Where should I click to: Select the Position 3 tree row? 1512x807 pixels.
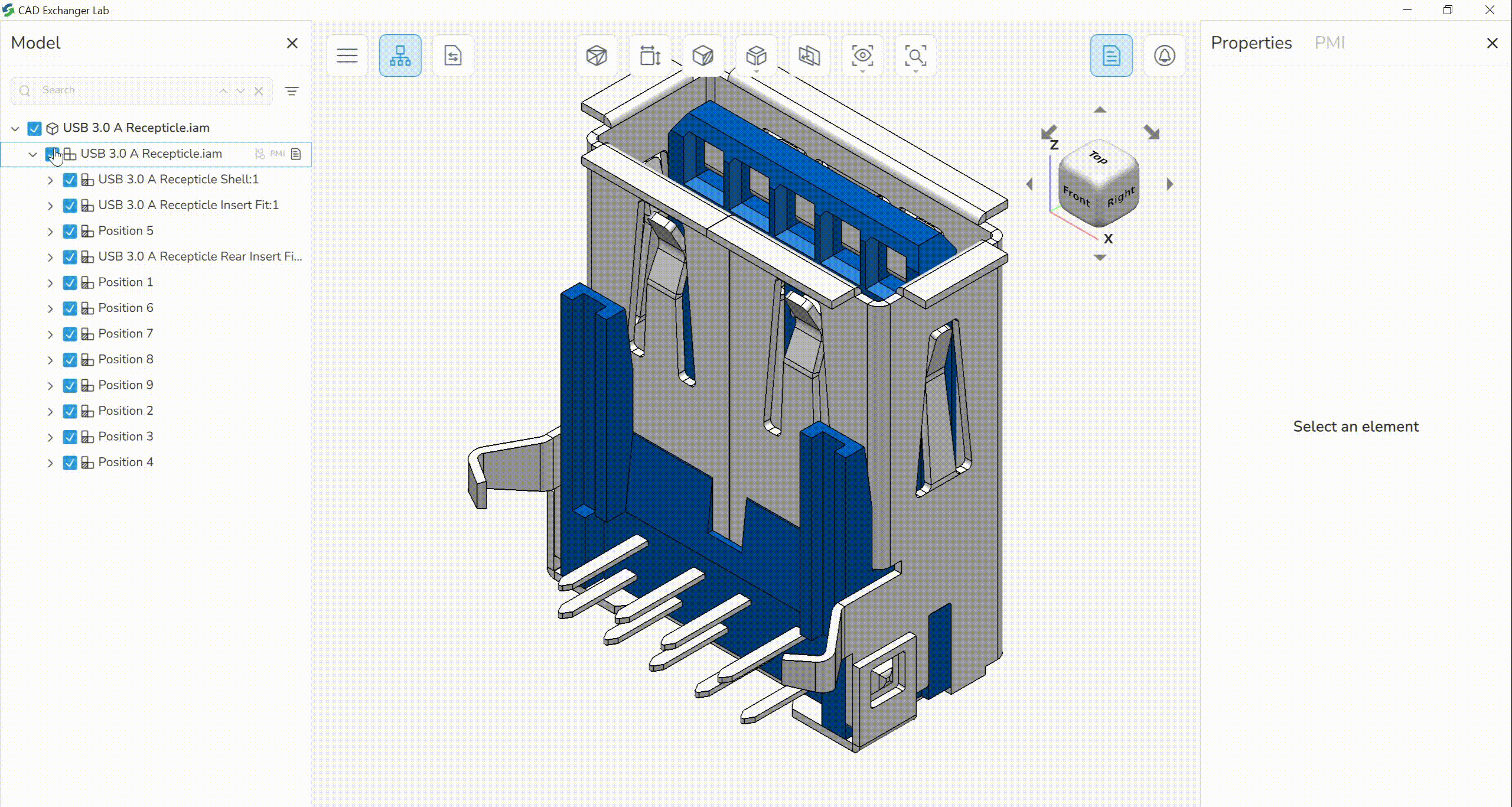pyautogui.click(x=156, y=437)
